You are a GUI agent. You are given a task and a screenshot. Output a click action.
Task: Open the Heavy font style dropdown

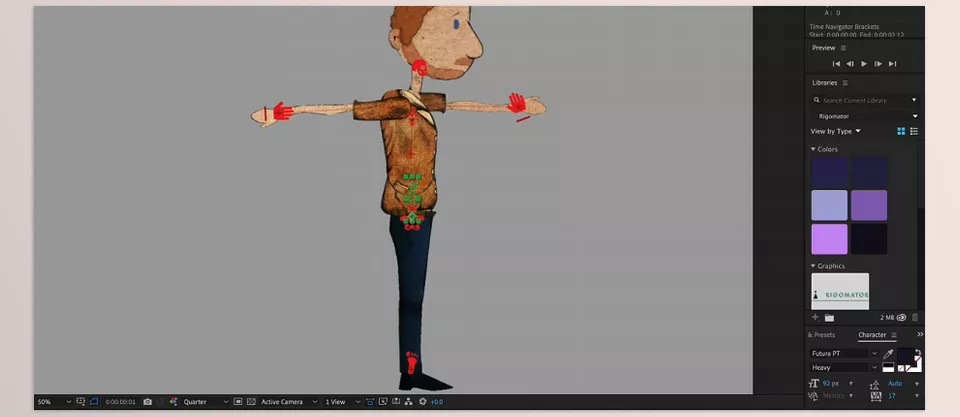point(844,367)
